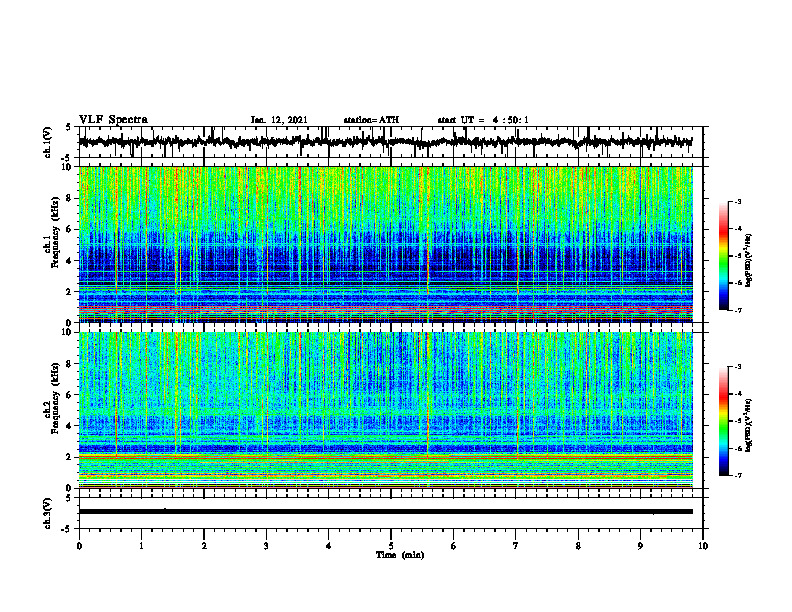Click the "4" kHz tick on ch.1 frequency axis
The image size is (792, 612).
pyautogui.click(x=70, y=261)
